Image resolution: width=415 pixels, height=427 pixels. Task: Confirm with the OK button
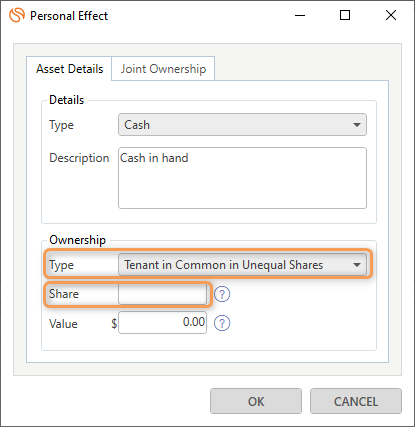click(x=256, y=401)
